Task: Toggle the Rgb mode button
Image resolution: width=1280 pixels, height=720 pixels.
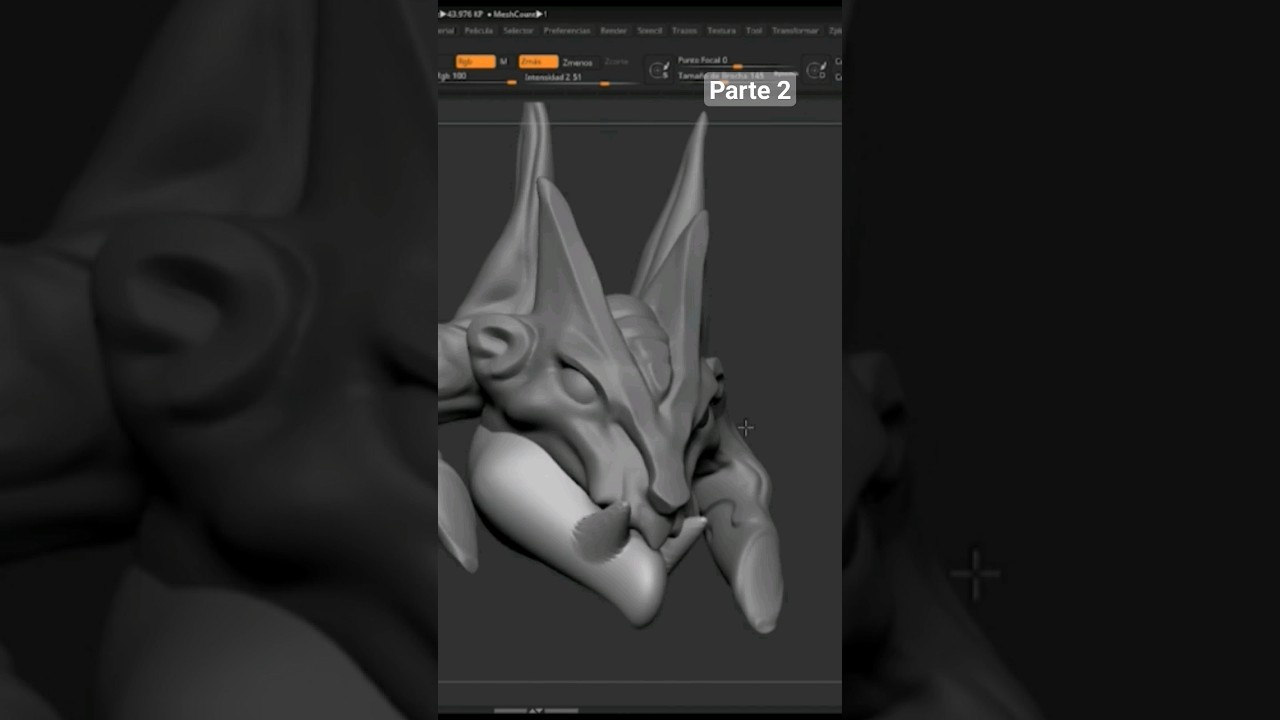Action: (475, 62)
